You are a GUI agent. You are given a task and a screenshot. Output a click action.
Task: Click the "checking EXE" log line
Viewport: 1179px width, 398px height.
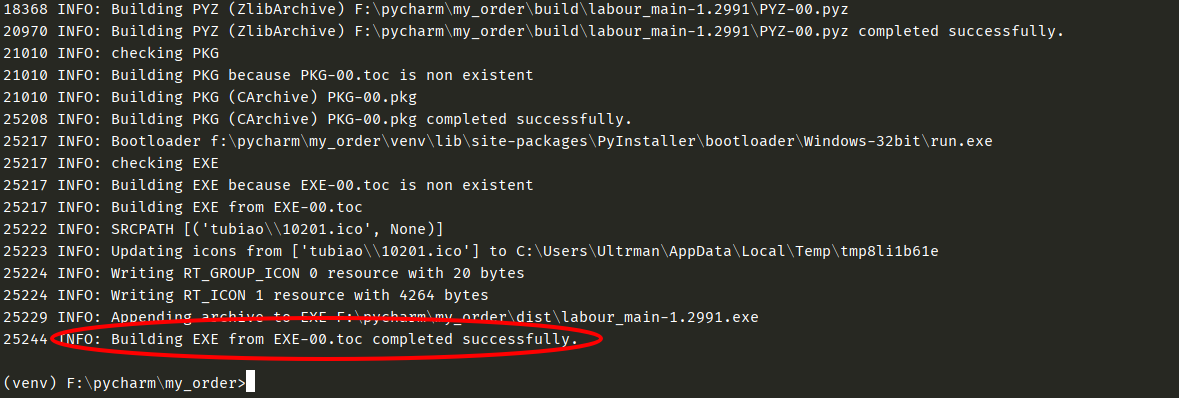point(111,163)
